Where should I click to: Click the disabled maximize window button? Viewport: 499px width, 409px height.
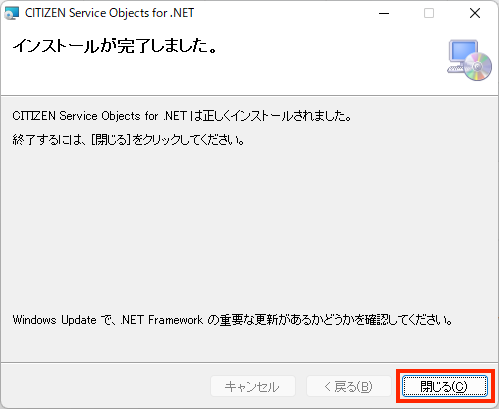coord(429,13)
